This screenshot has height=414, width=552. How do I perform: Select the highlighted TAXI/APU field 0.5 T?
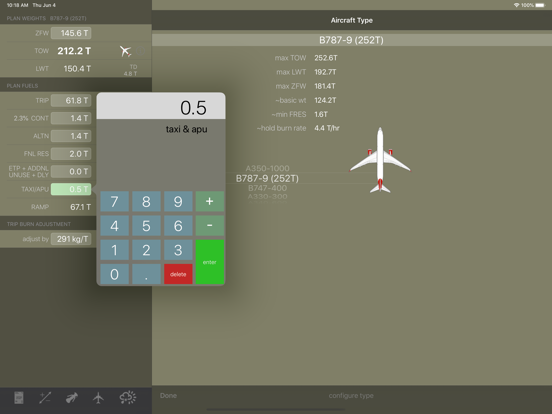[x=71, y=189]
